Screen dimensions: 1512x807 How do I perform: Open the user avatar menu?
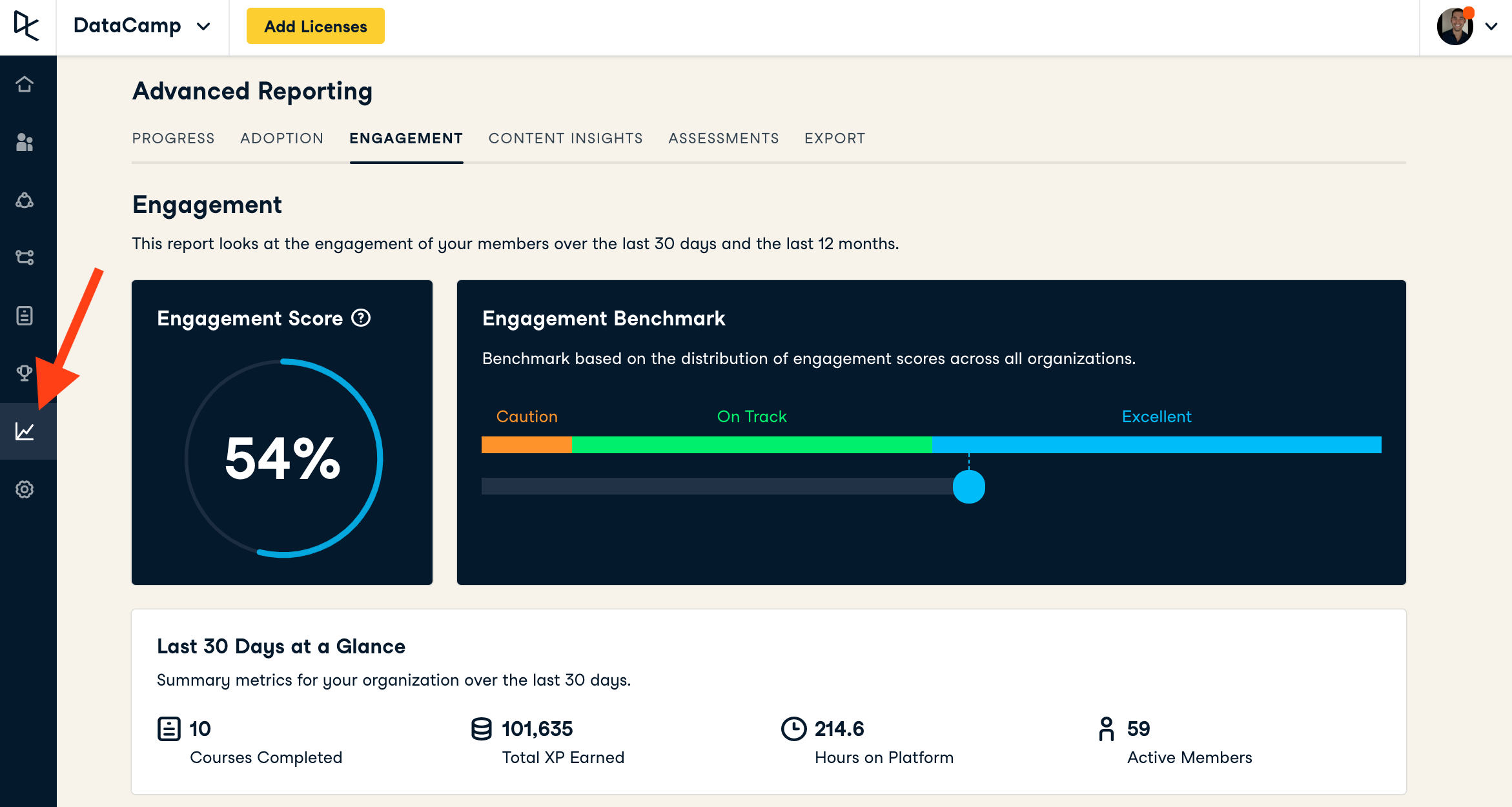point(1455,26)
